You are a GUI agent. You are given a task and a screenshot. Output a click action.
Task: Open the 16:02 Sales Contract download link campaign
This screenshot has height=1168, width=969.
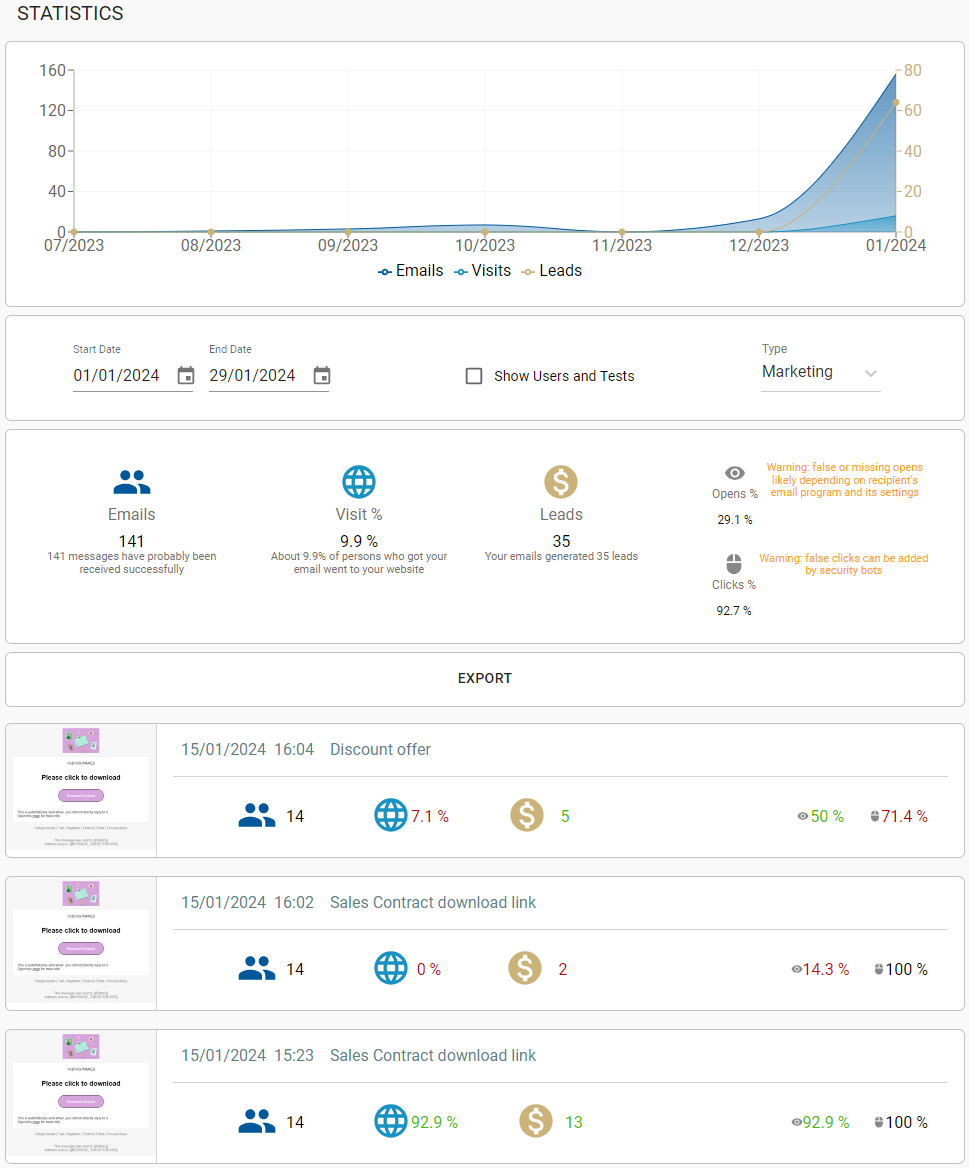(x=432, y=902)
